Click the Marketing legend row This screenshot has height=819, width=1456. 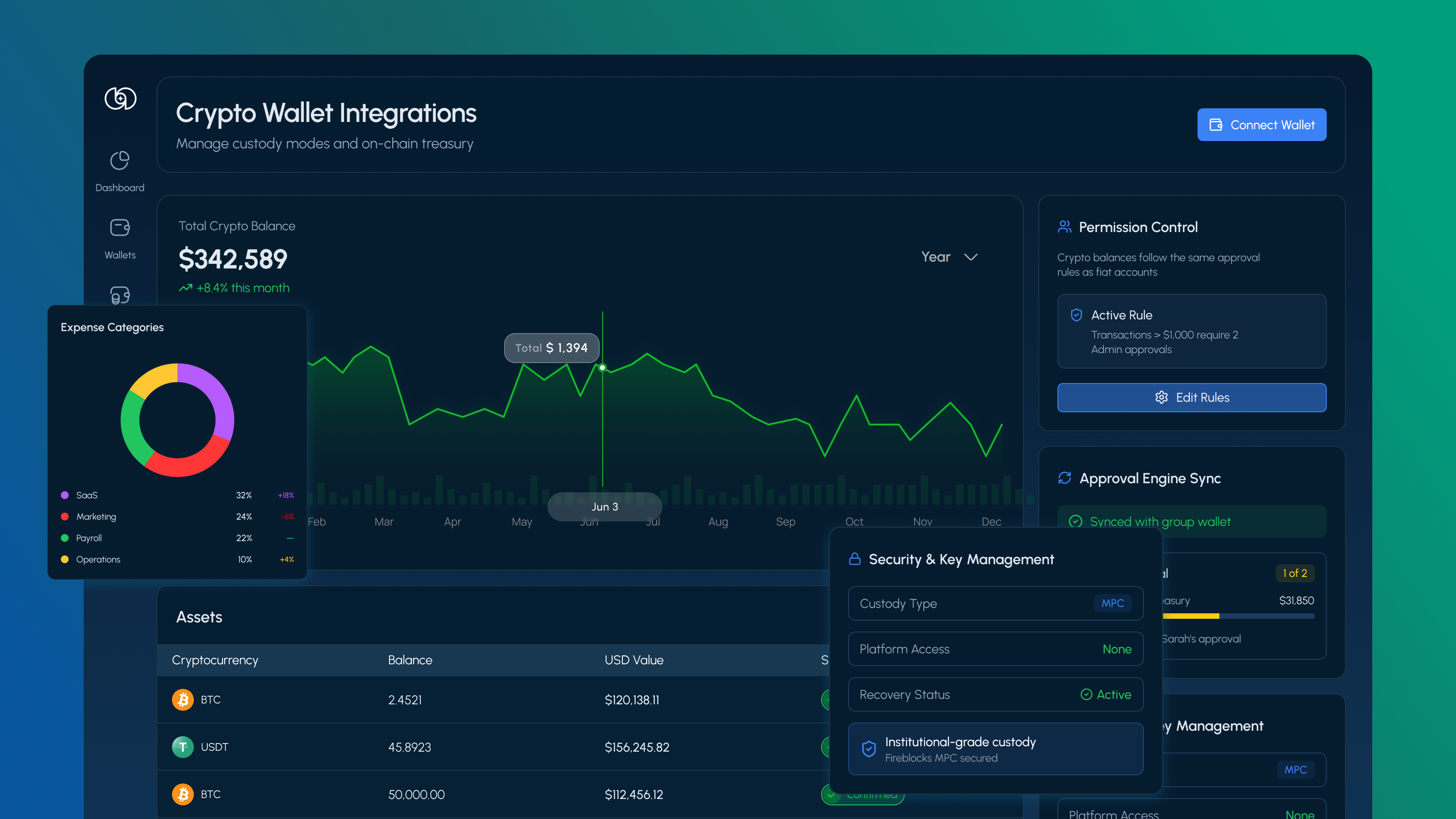(x=177, y=516)
